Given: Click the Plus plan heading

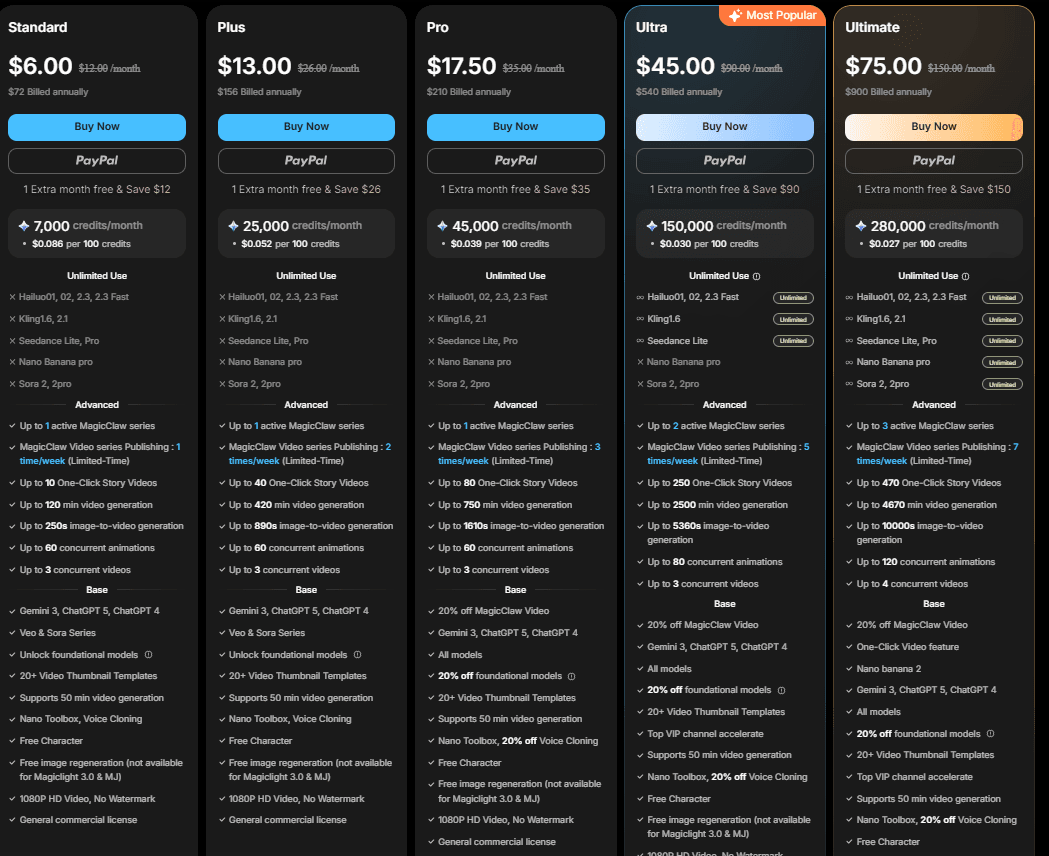Looking at the screenshot, I should tap(231, 27).
